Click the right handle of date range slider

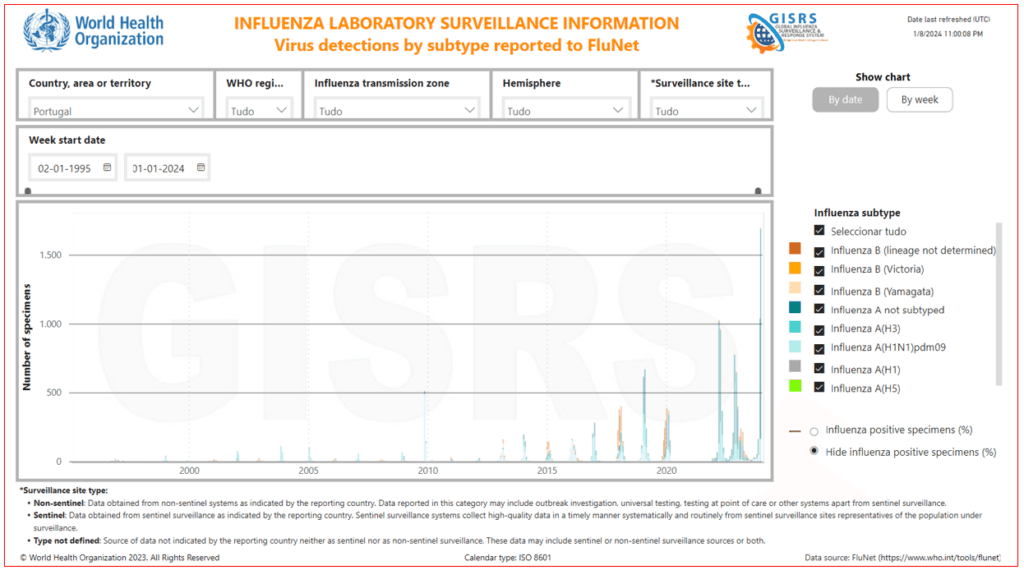(x=758, y=190)
